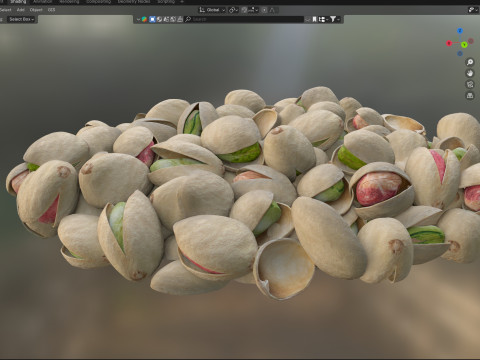The image size is (480, 360).
Task: Toggle the bookmark icon beside search
Action: 314,19
